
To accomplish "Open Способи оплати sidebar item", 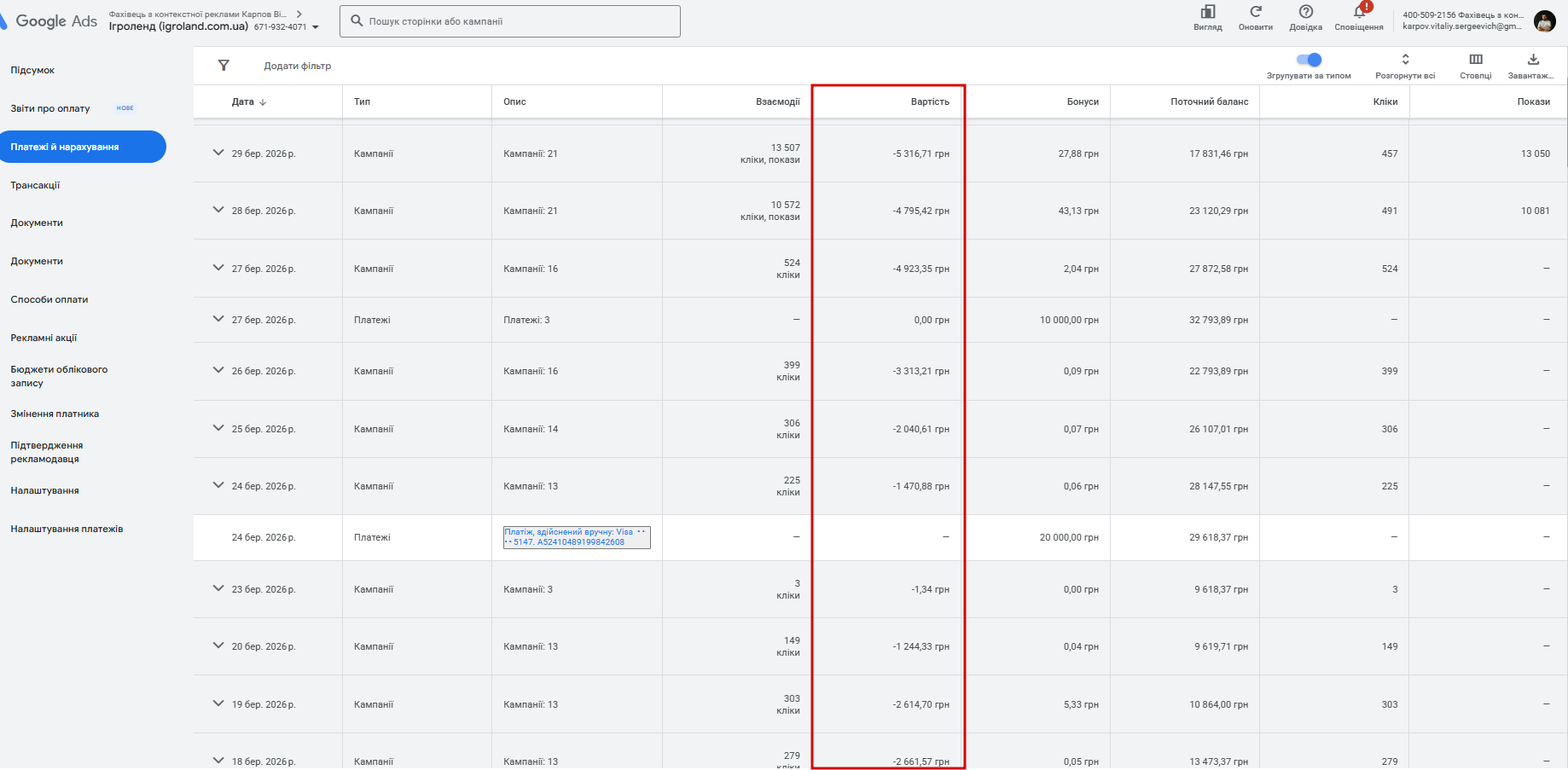I will click(x=49, y=299).
